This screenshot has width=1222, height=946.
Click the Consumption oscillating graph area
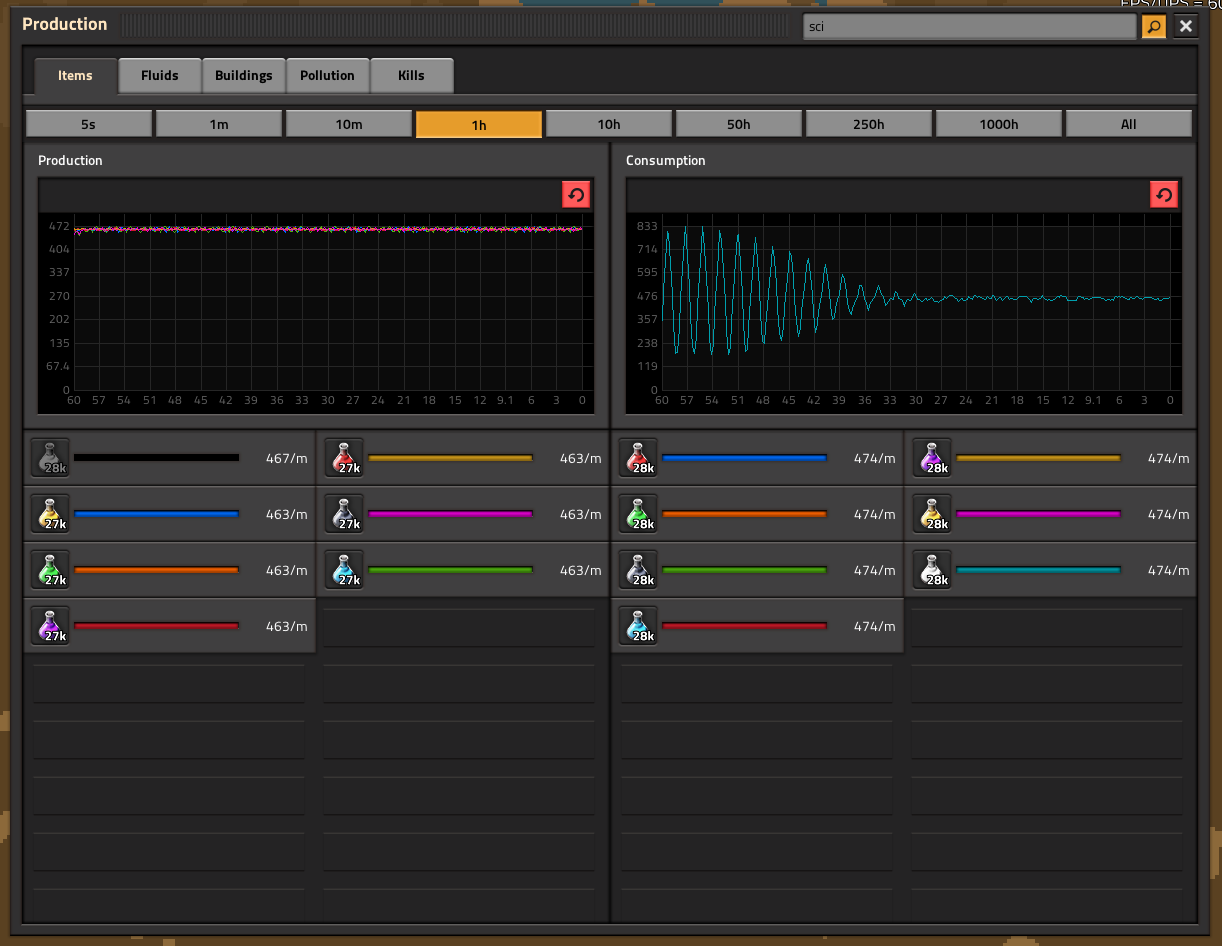[904, 311]
